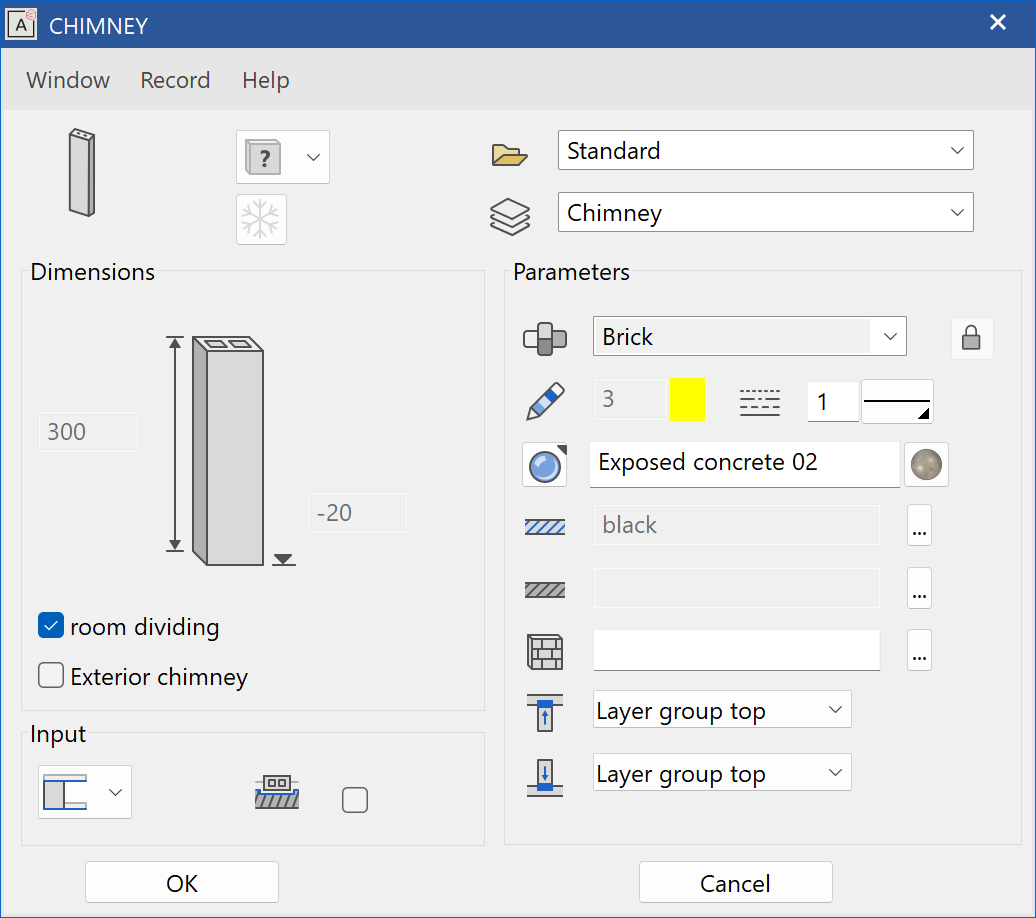Click the yellow folder catalog icon
Image resolution: width=1036 pixels, height=918 pixels.
click(509, 155)
